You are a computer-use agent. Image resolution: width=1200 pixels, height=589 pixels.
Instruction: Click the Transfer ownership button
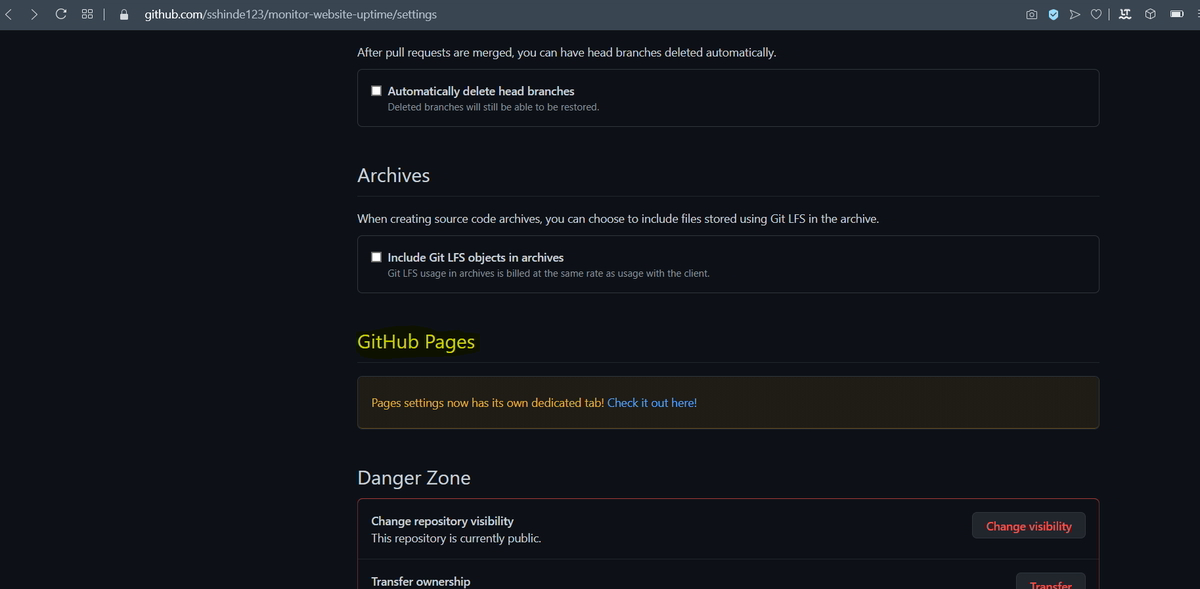(1050, 583)
